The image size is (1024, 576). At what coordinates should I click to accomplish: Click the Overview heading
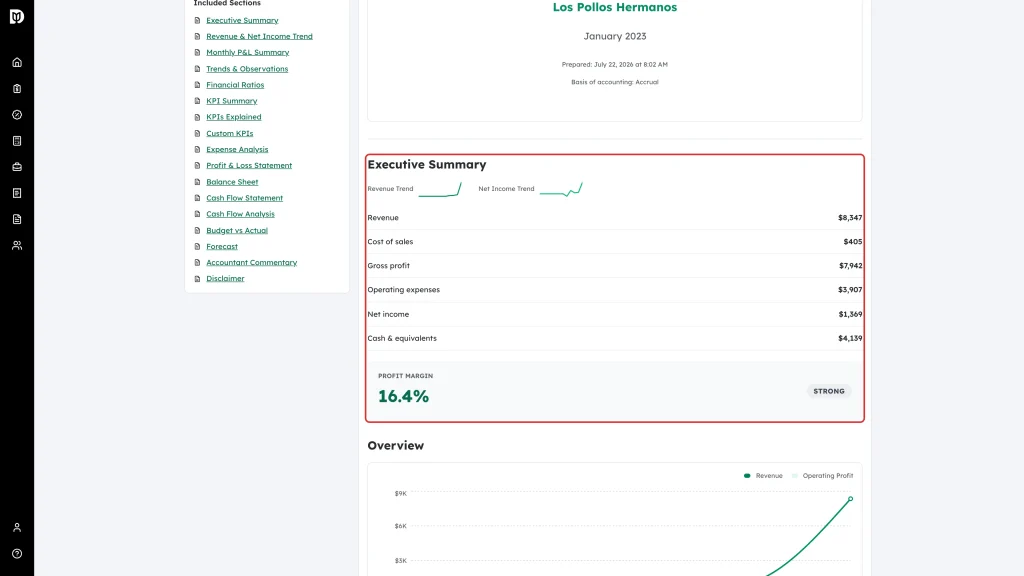pyautogui.click(x=395, y=445)
